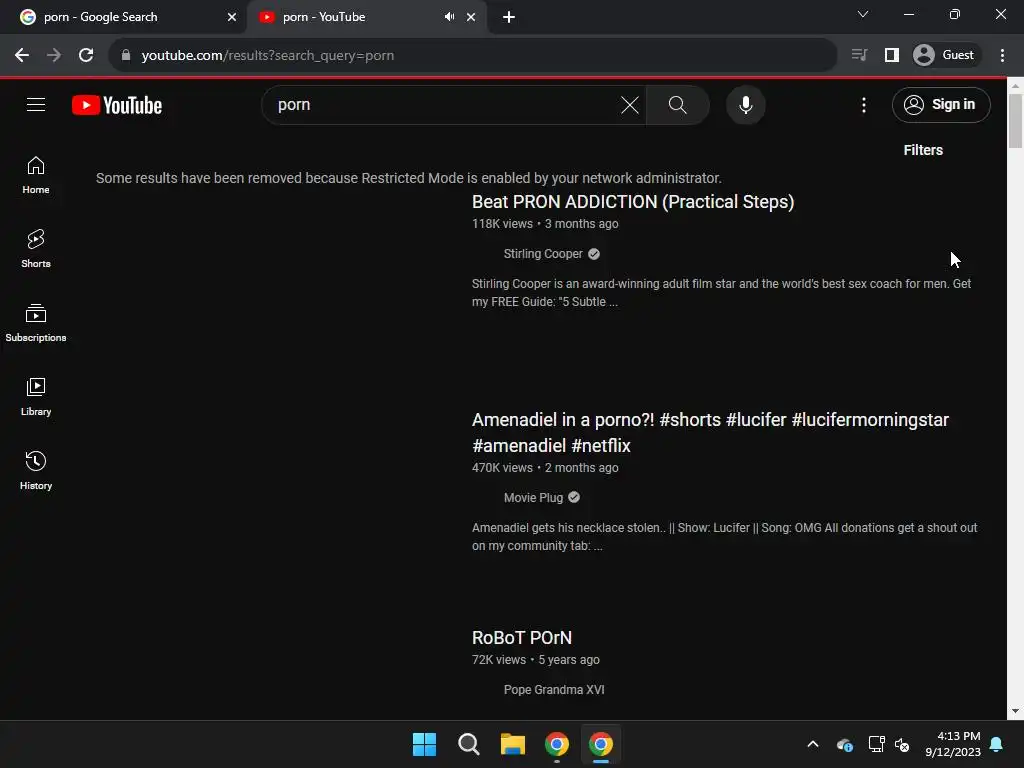Open a new browser tab
The width and height of the screenshot is (1024, 768).
point(509,17)
